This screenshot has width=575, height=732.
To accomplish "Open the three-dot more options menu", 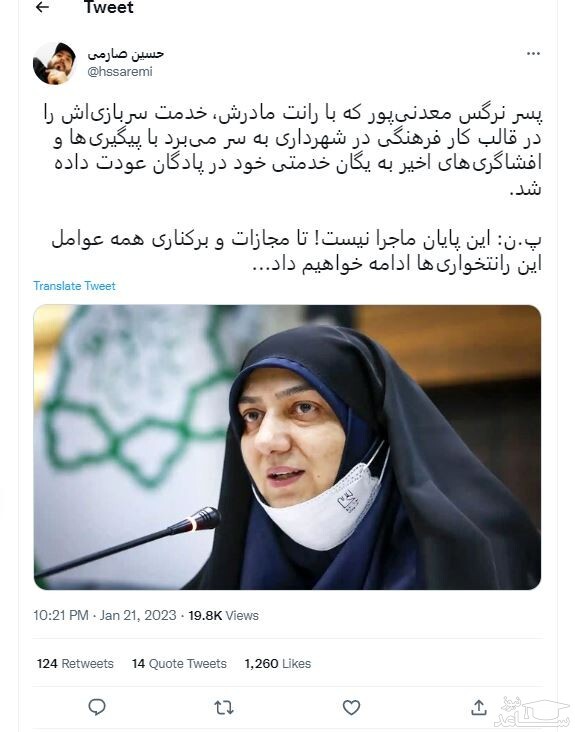I will tap(533, 54).
